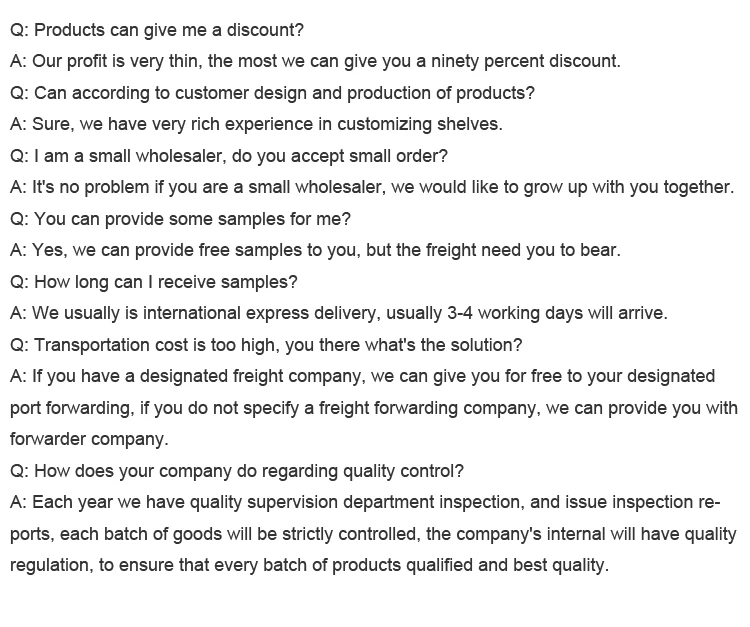Click the line starting "If you have a designated freight company"

point(363,376)
